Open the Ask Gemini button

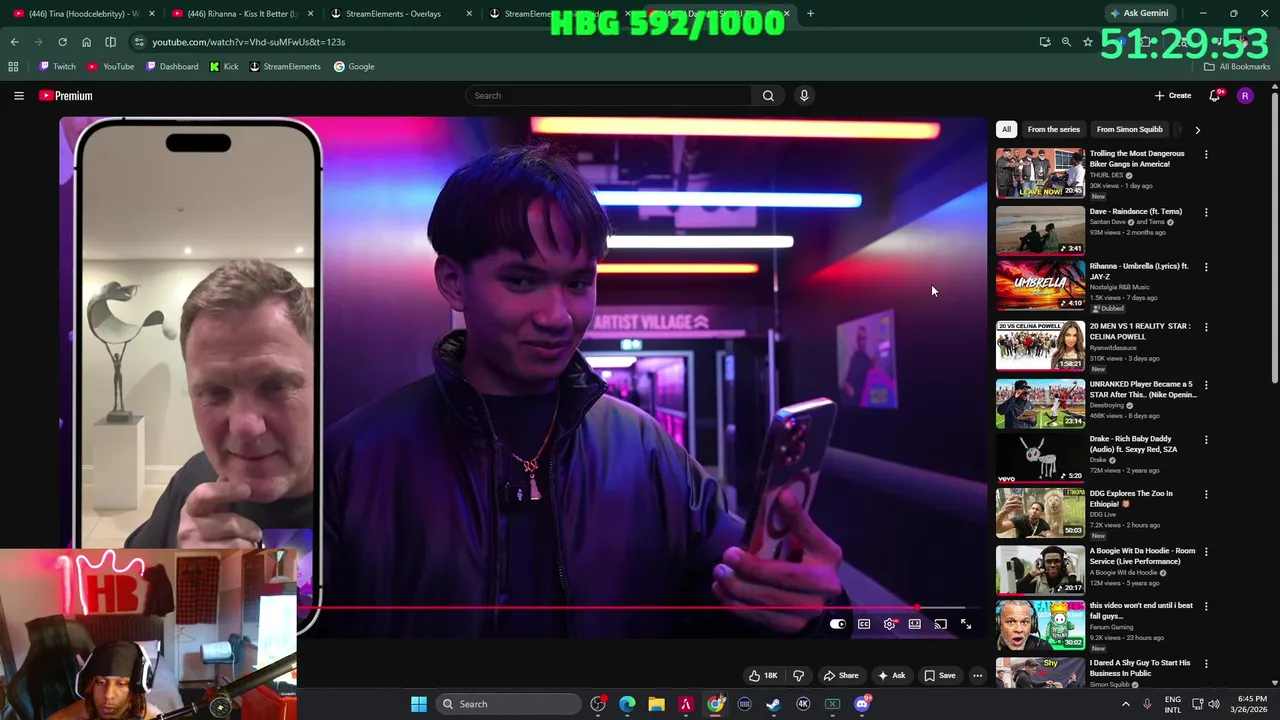1139,14
